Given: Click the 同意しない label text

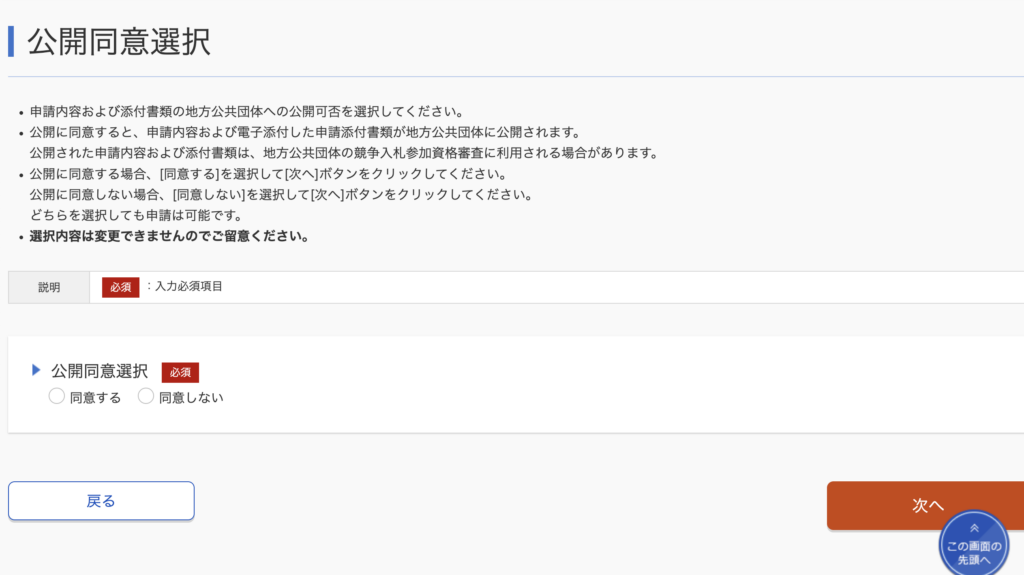Looking at the screenshot, I should [191, 397].
